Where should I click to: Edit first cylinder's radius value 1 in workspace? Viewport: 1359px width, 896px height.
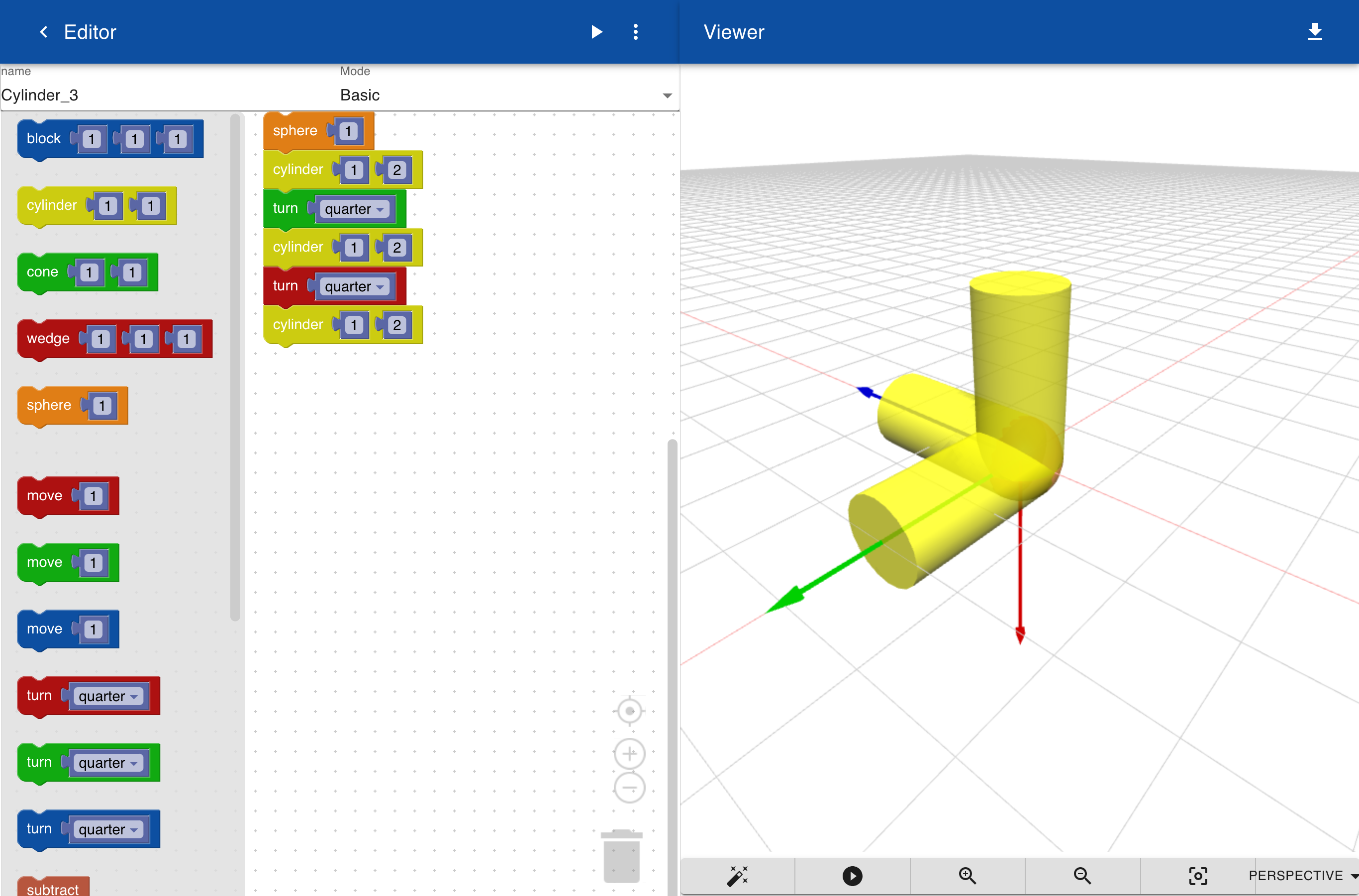point(354,170)
